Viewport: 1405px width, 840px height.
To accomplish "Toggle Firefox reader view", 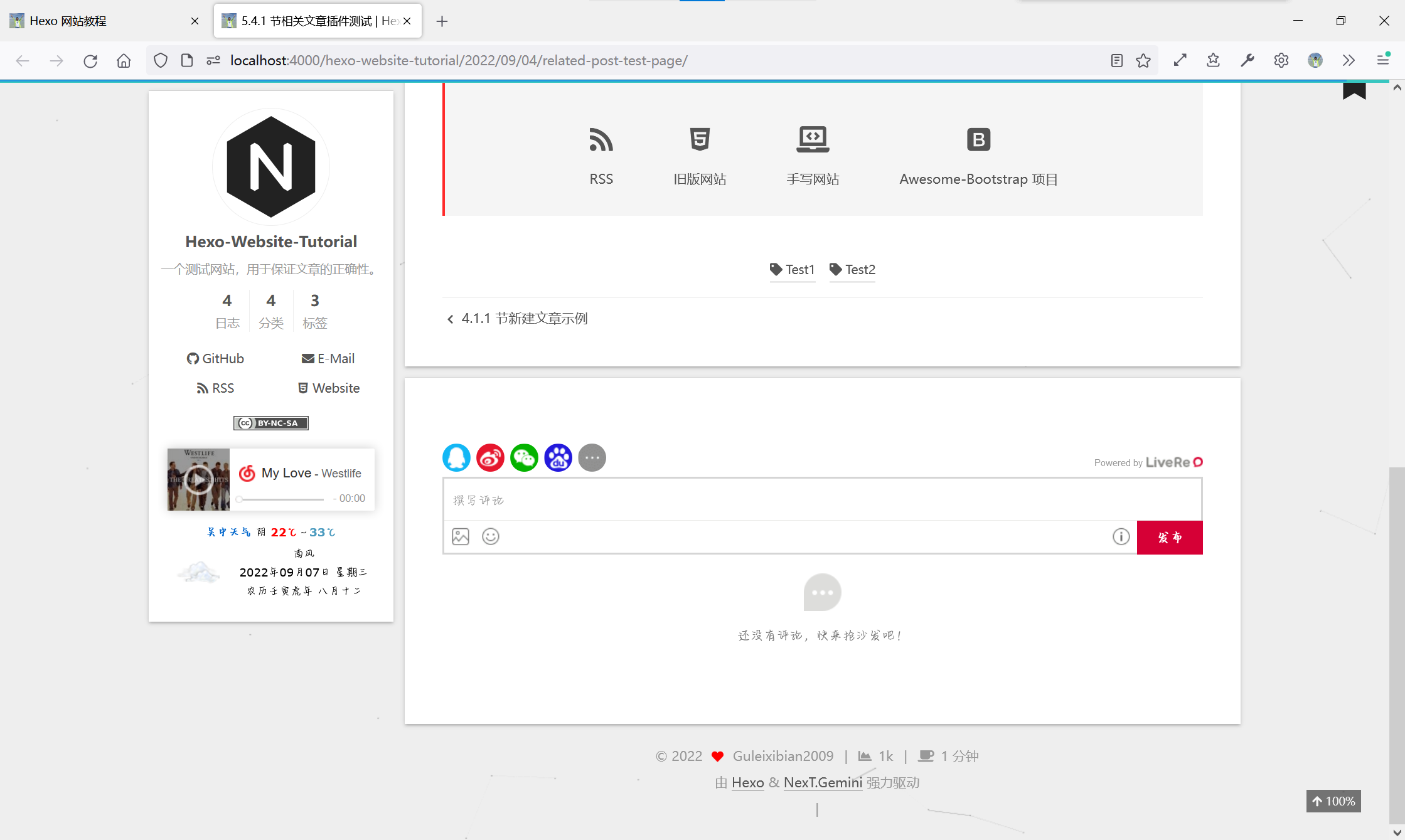I will point(1116,60).
